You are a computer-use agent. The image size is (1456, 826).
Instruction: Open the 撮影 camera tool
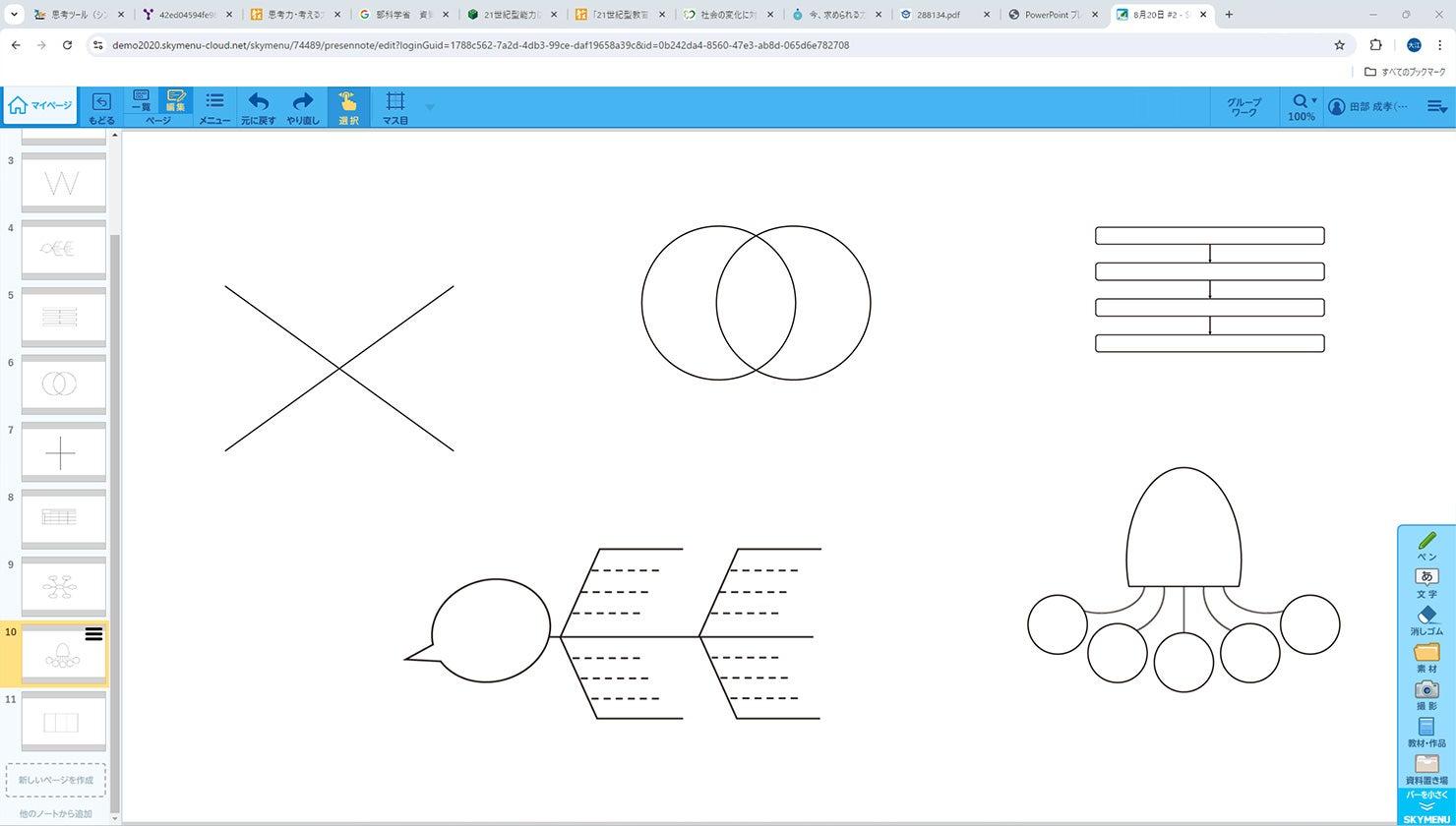[1426, 694]
